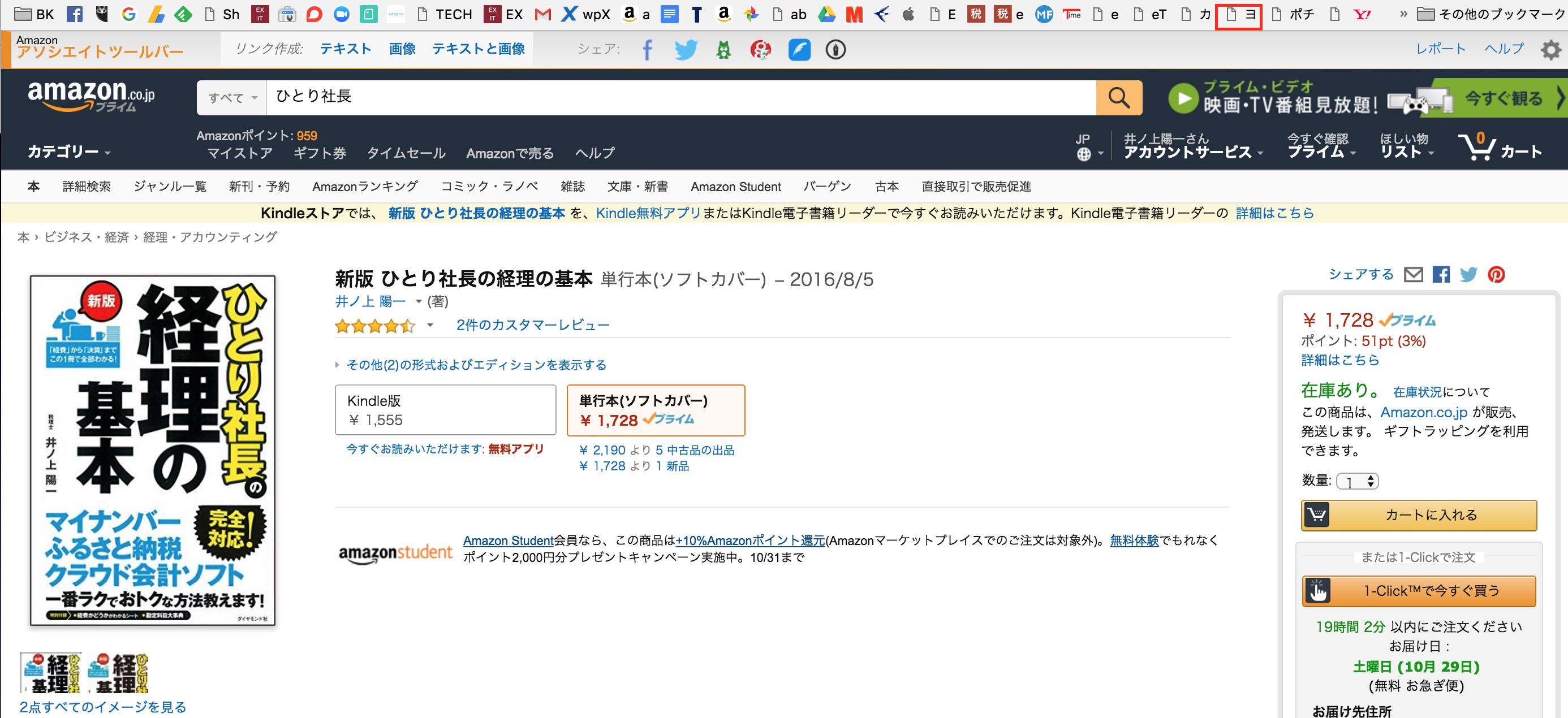The image size is (1568, 718).
Task: Open Associates toolbar settings gear
Action: tap(1550, 49)
